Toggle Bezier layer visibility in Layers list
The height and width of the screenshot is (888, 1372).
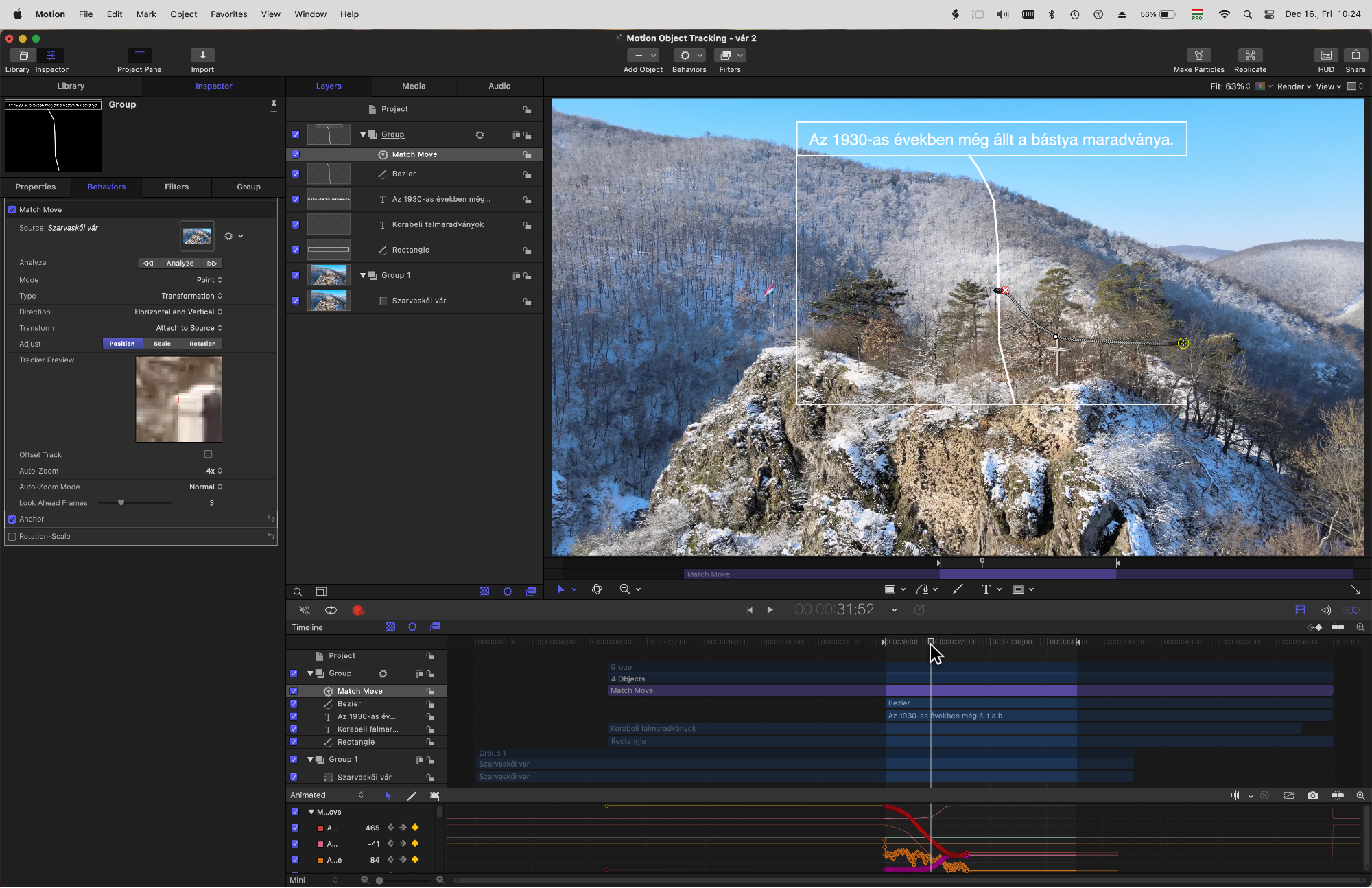[296, 174]
